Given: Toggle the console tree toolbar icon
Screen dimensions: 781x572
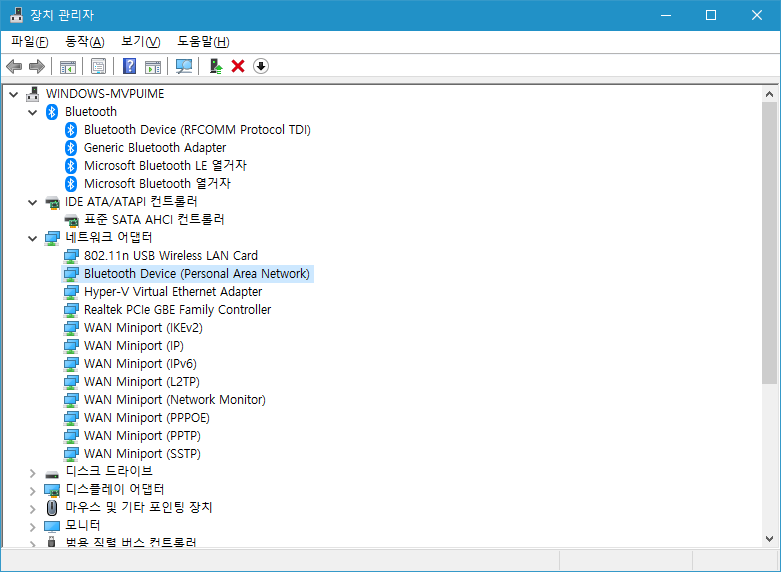Looking at the screenshot, I should pyautogui.click(x=68, y=66).
